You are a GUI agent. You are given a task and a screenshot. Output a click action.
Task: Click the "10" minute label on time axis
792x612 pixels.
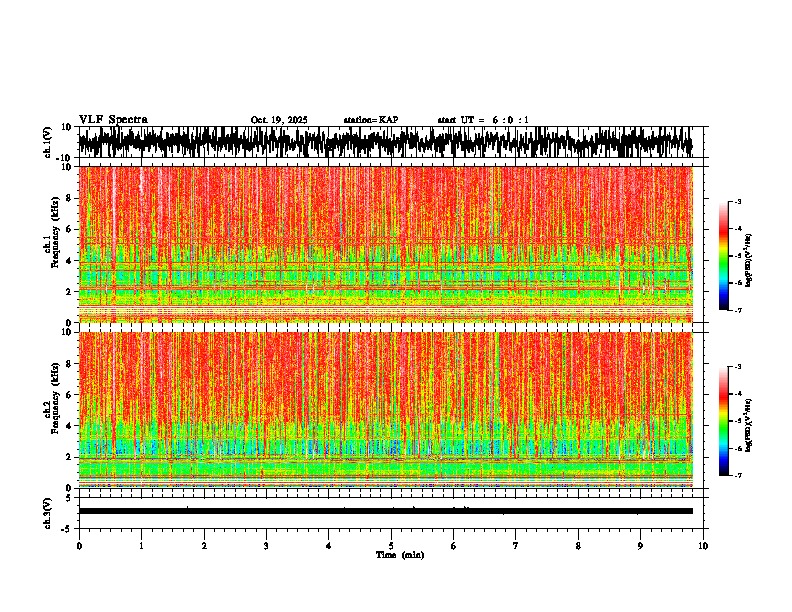(x=703, y=546)
